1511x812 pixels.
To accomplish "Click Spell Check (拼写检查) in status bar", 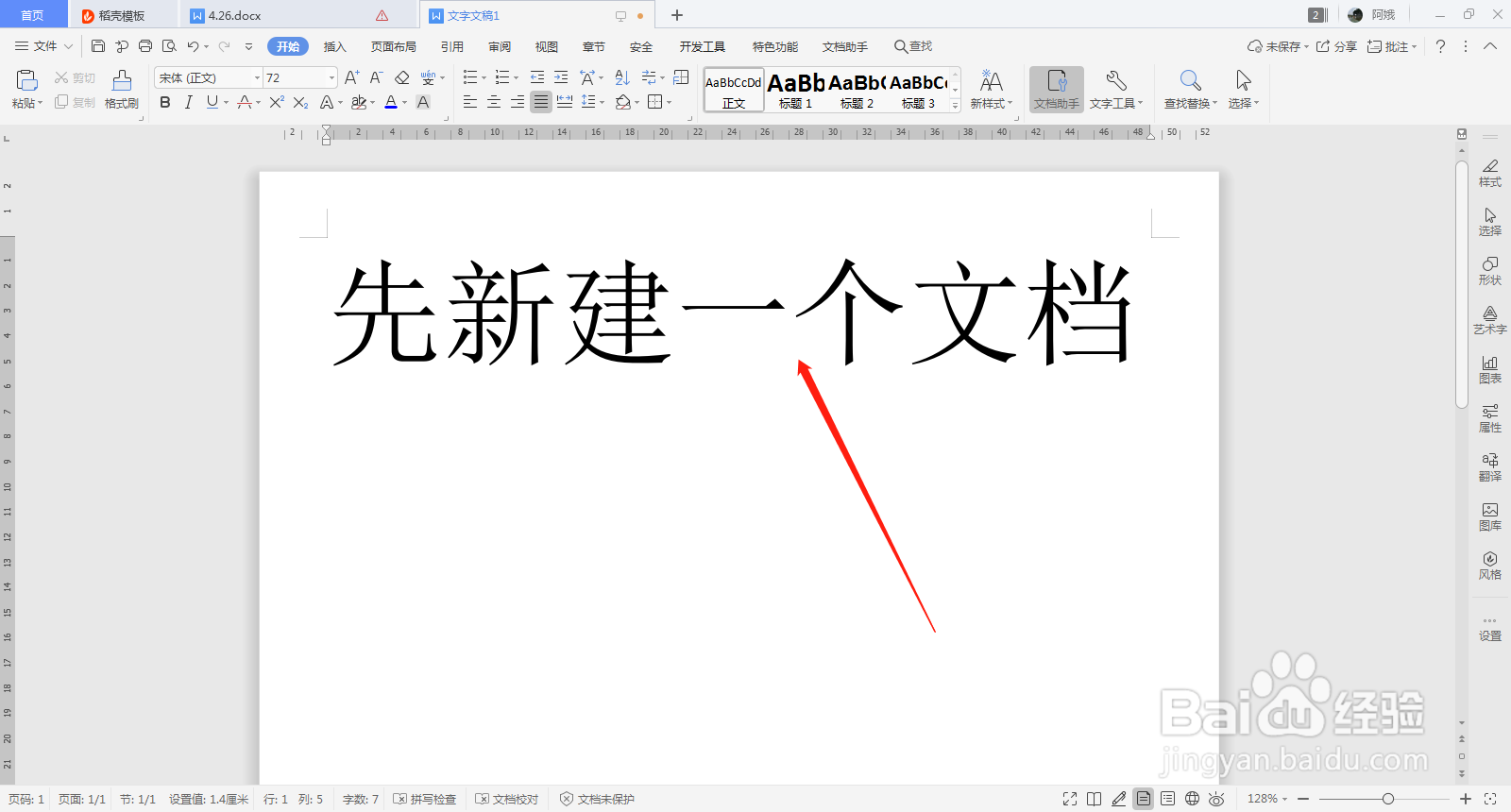I will pos(425,799).
